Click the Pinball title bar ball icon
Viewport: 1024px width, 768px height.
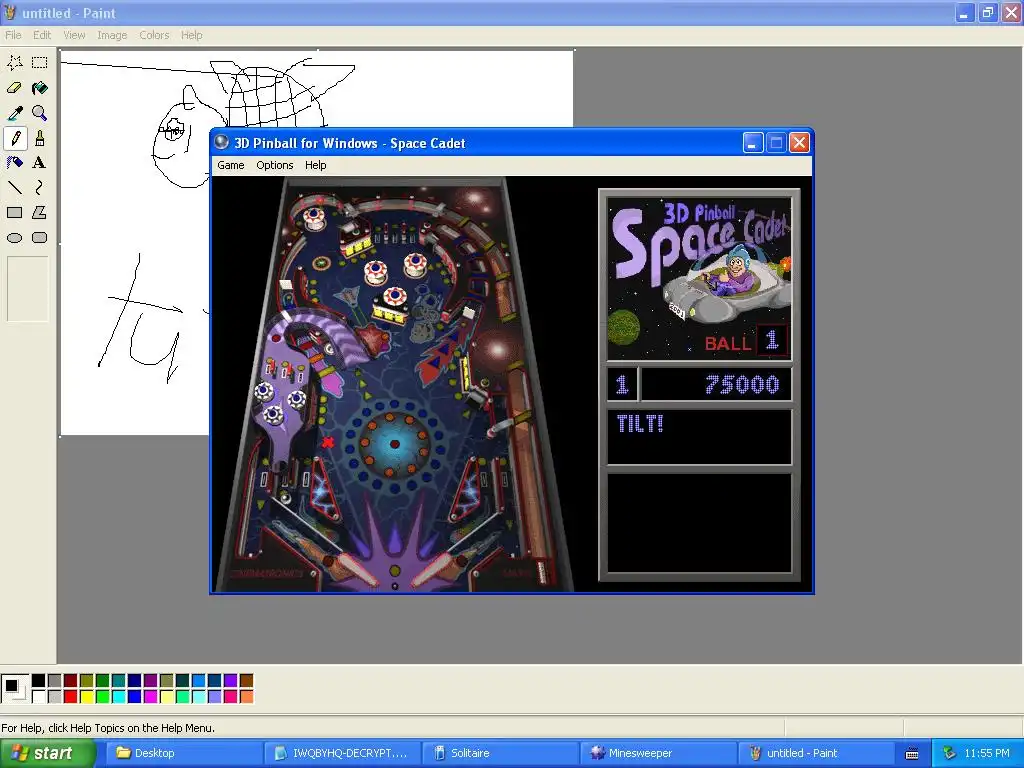(222, 142)
